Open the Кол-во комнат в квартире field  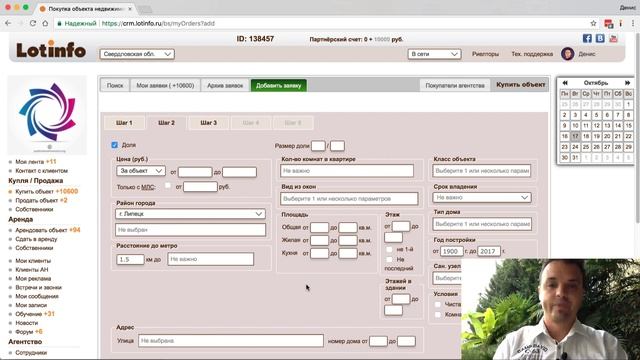coord(347,171)
